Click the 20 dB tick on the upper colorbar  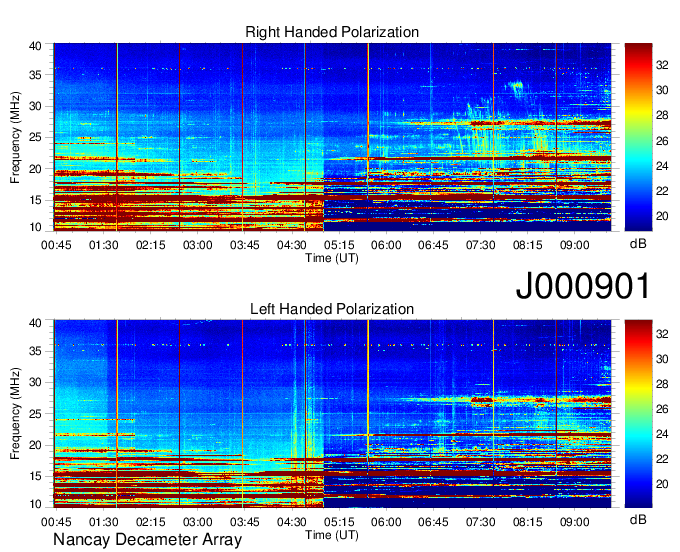tap(662, 216)
